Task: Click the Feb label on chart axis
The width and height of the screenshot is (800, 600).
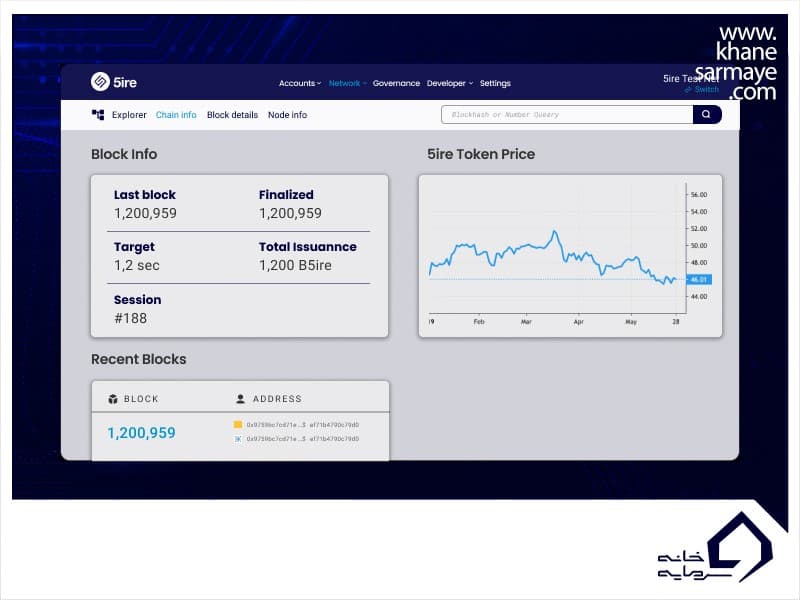Action: 479,322
